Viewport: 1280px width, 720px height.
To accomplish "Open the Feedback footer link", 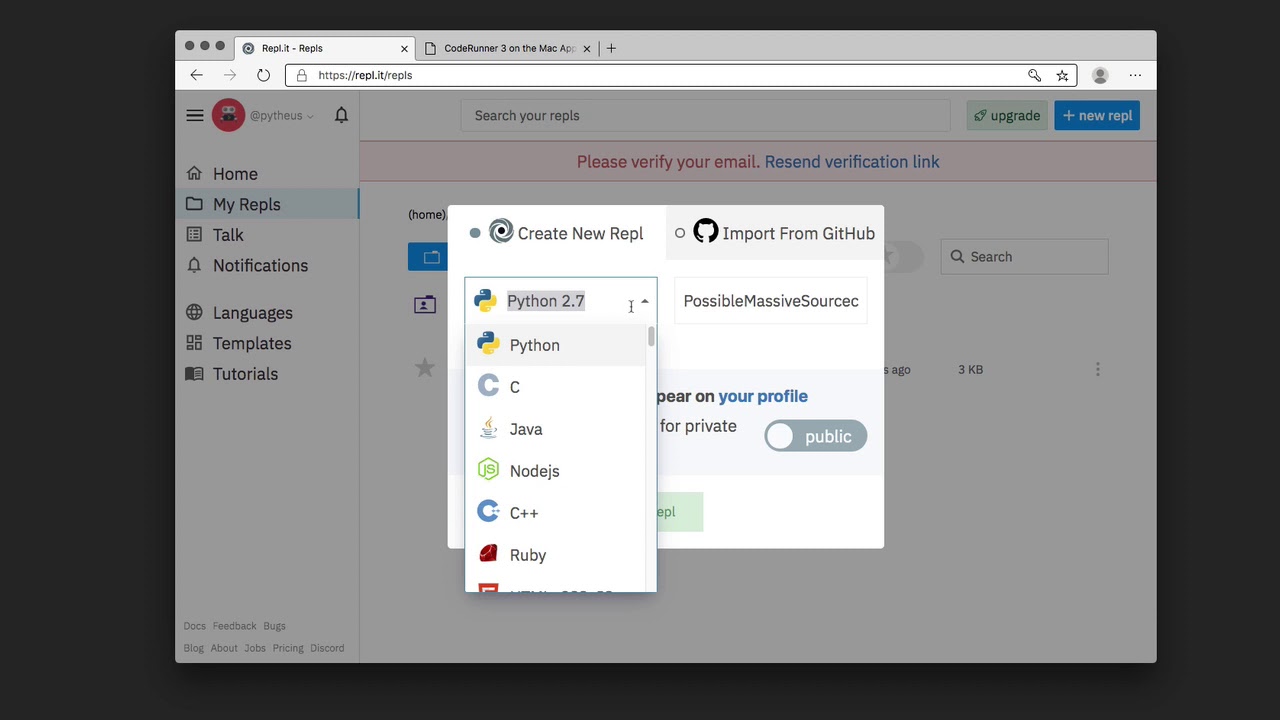I will pos(234,626).
